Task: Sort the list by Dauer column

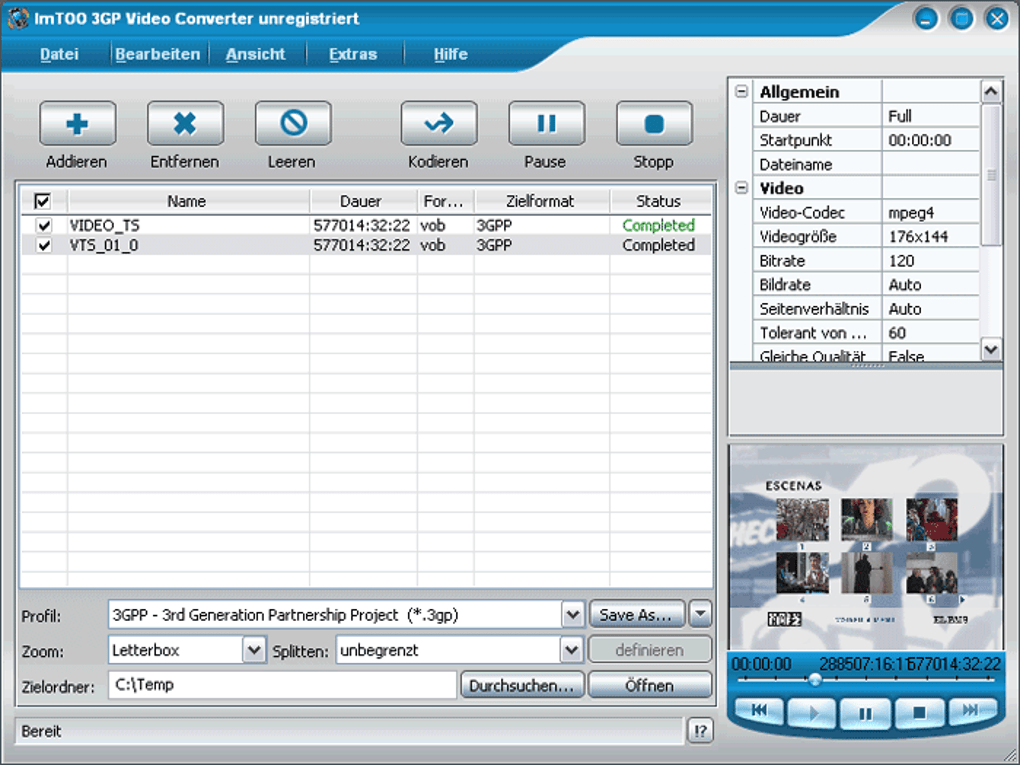Action: coord(361,201)
